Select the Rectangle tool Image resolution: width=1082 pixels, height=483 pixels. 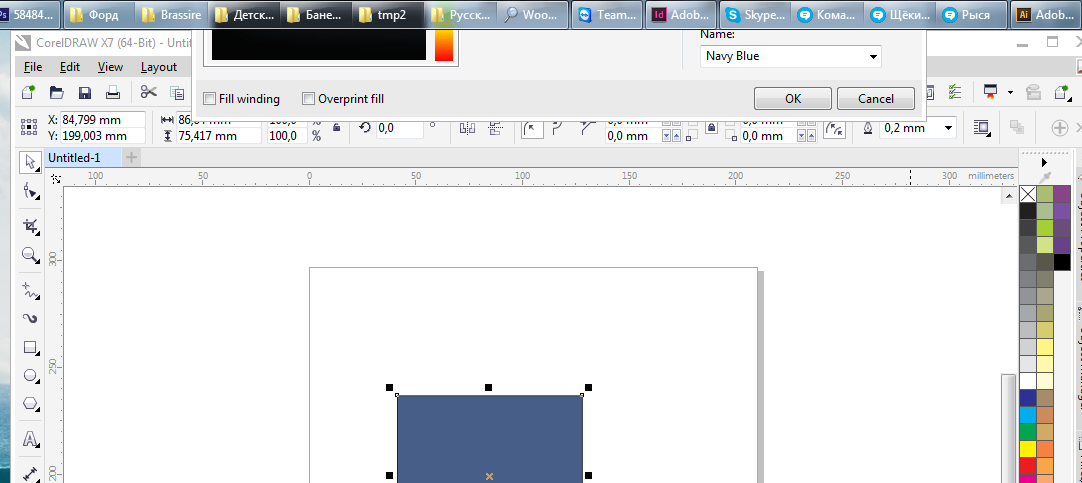click(x=30, y=348)
